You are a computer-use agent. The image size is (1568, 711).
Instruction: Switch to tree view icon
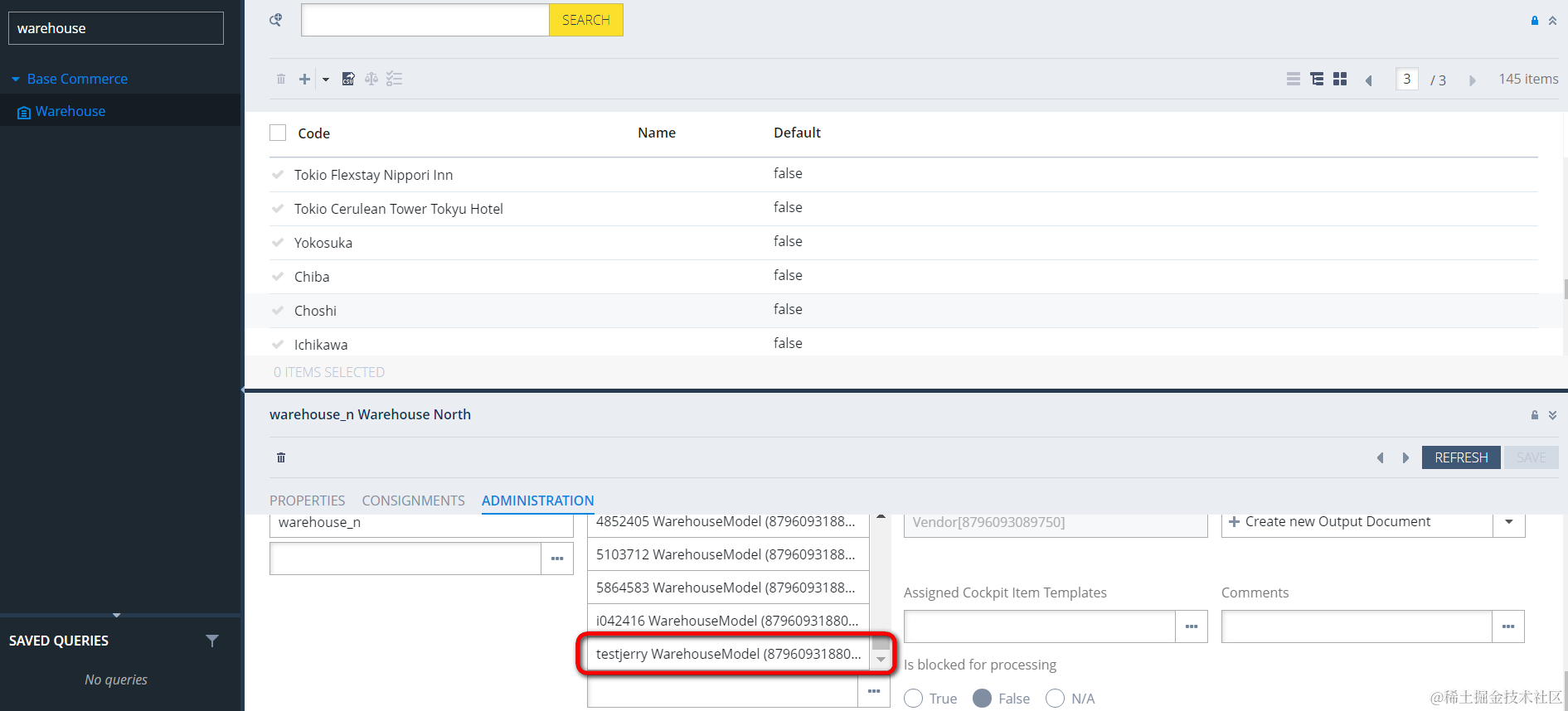[x=1316, y=79]
